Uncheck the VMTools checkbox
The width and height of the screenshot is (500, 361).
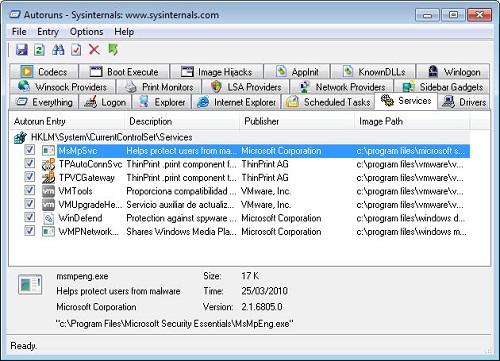30,190
